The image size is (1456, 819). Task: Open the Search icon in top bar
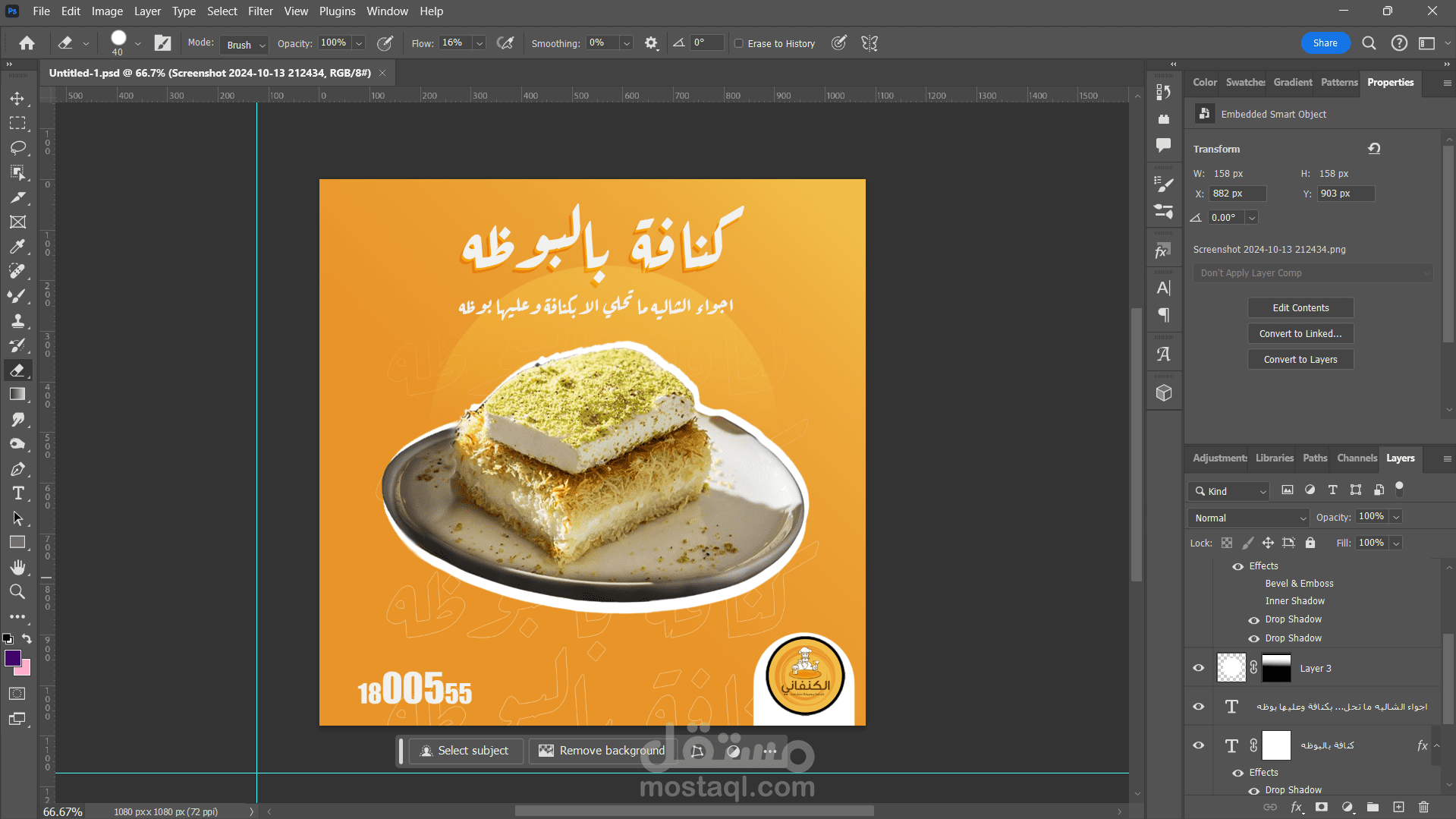click(1369, 43)
